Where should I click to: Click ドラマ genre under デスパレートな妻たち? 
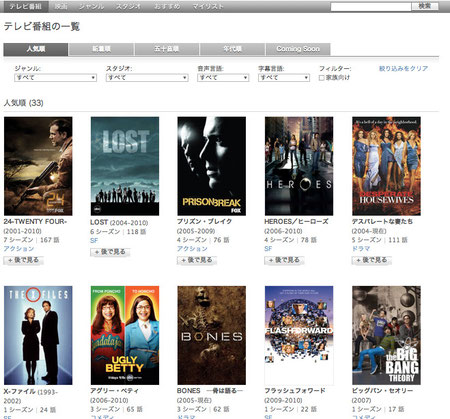point(361,249)
